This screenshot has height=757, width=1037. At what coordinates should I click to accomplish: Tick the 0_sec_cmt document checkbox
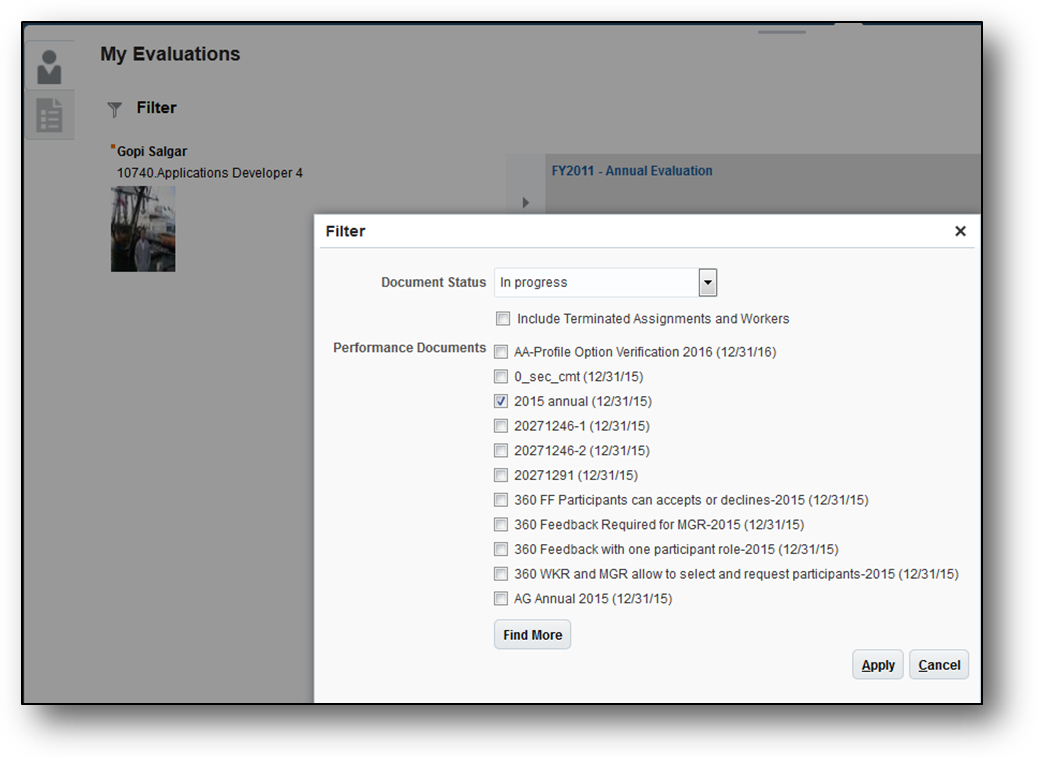click(x=501, y=377)
